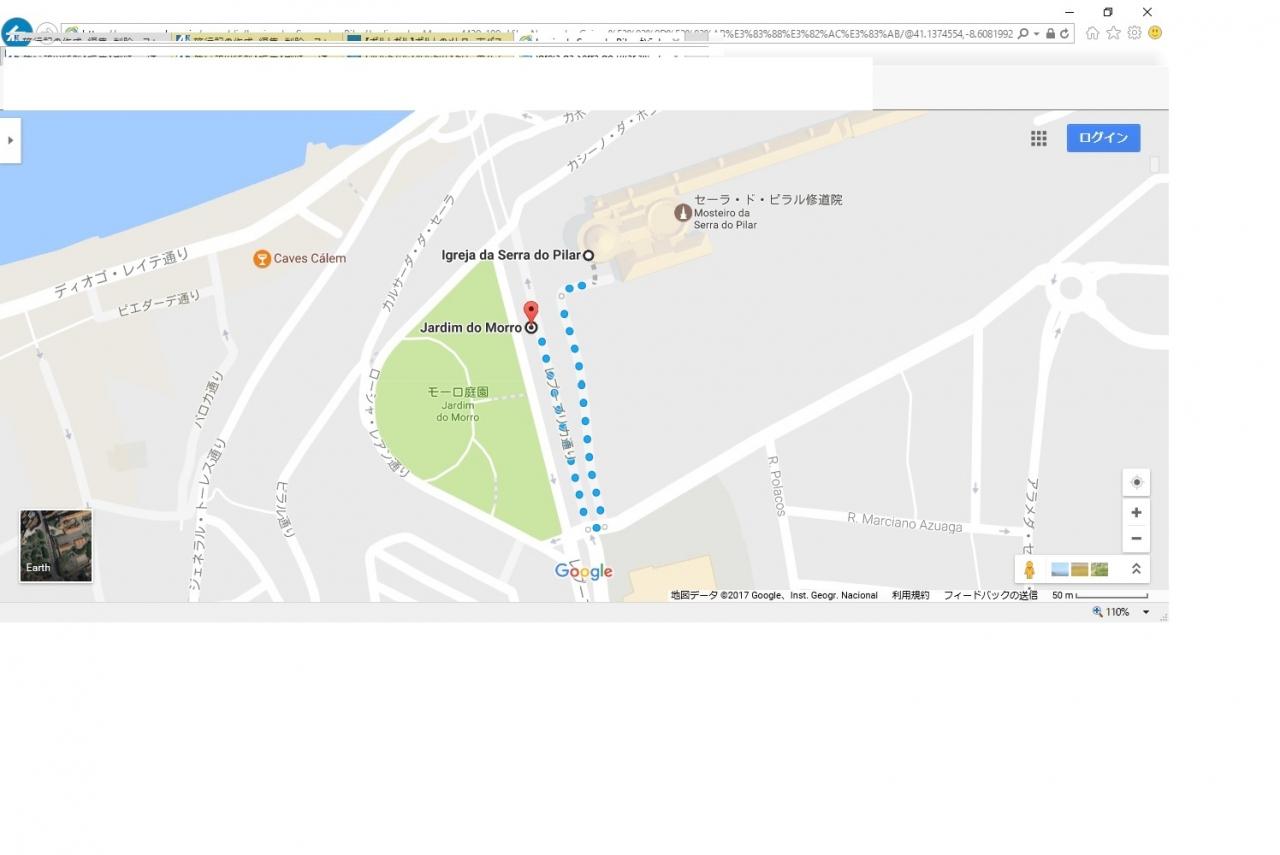Image resolution: width=1280 pixels, height=855 pixels.
Task: Refresh the page in address bar
Action: coord(1064,33)
